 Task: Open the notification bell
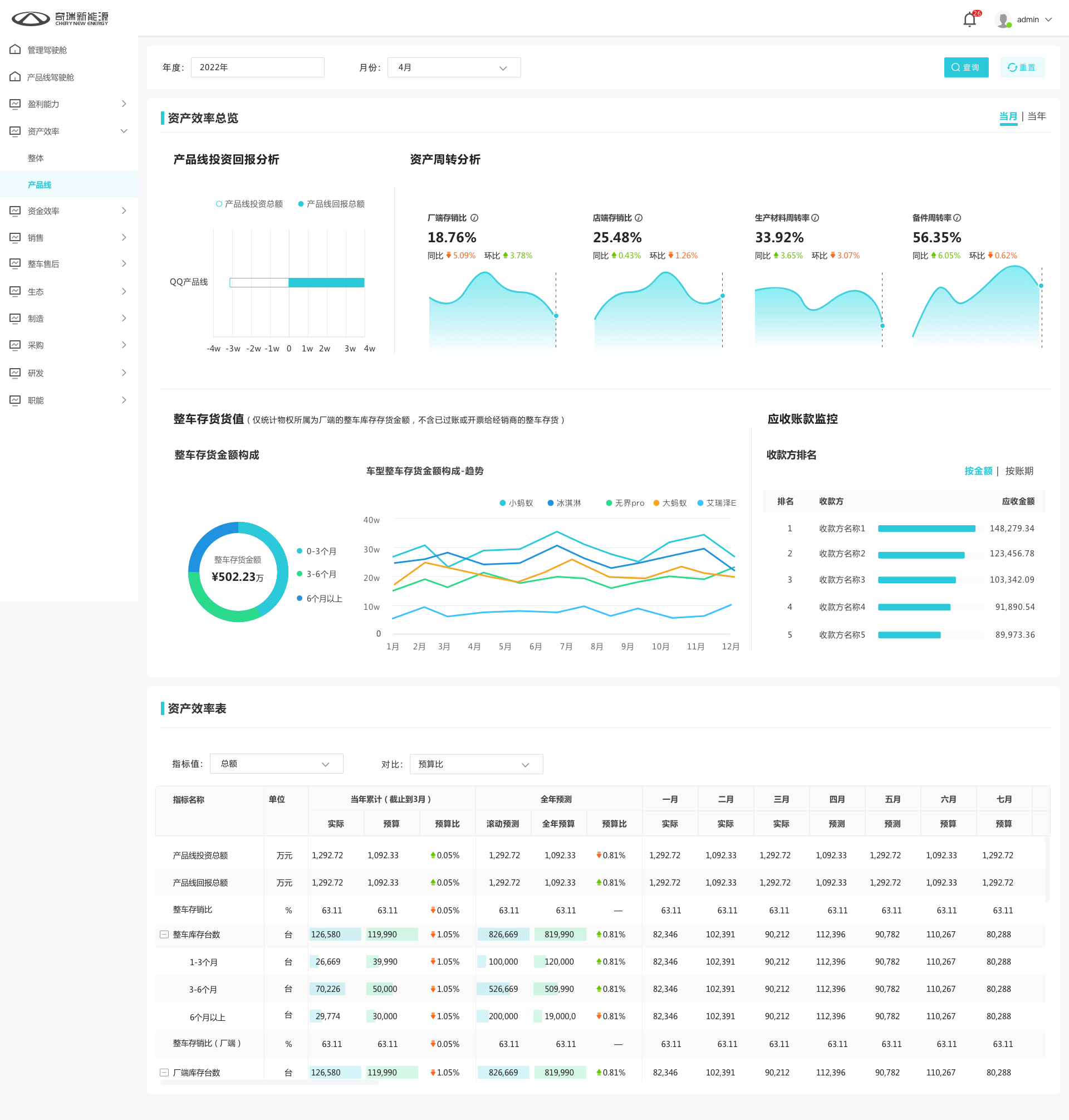969,20
